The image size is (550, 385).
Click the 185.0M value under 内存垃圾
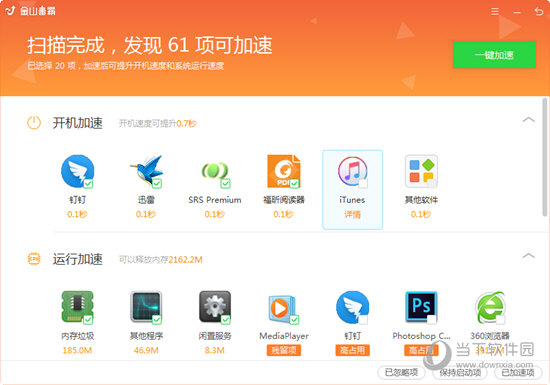[x=78, y=350]
